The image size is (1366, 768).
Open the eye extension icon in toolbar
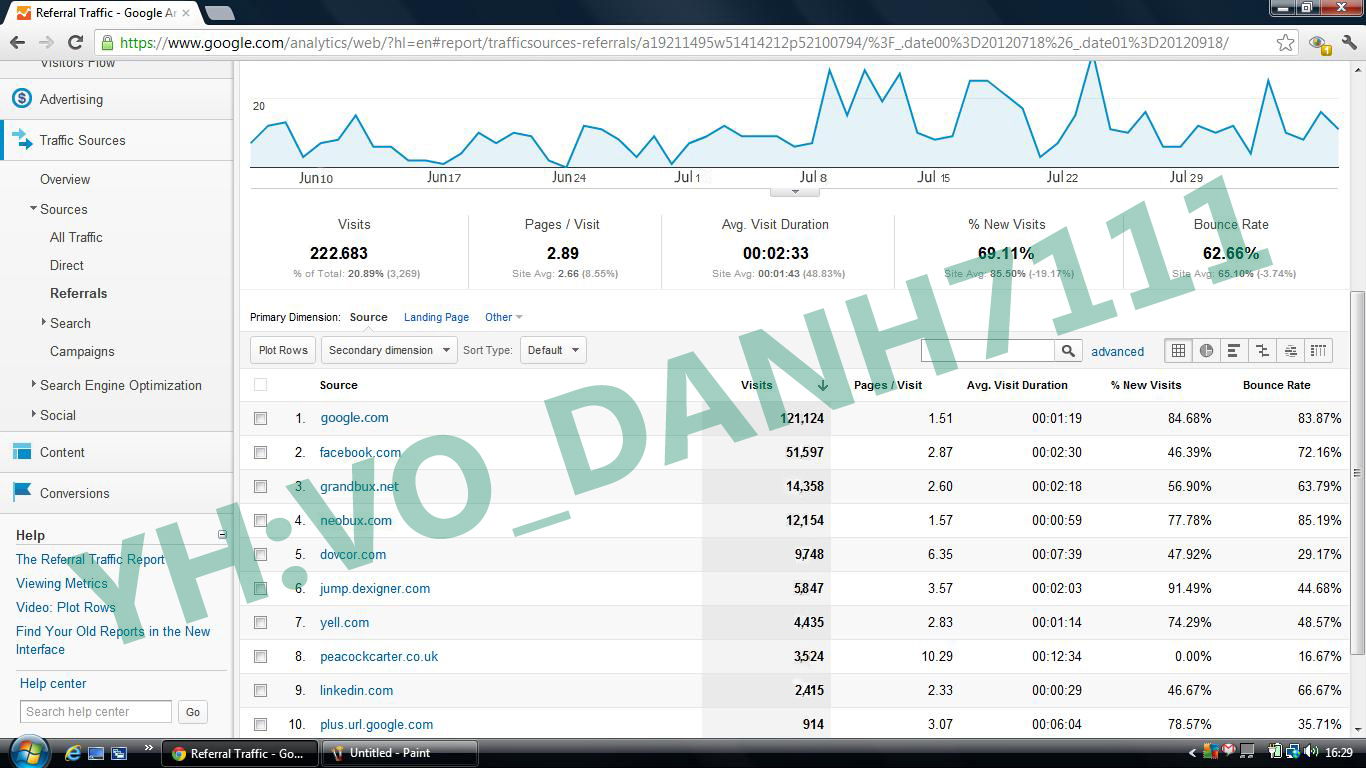[x=1319, y=43]
